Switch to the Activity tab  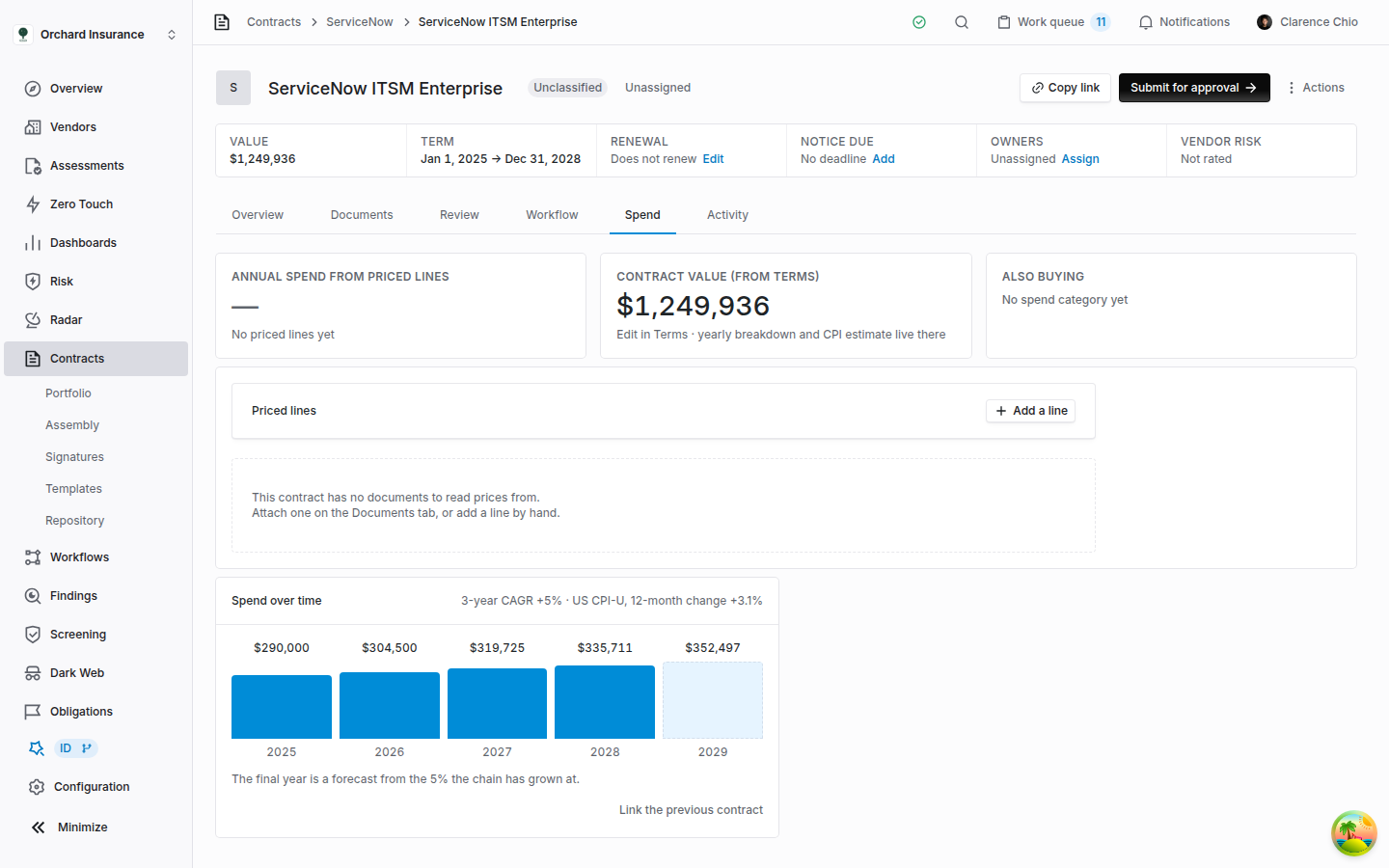(727, 215)
